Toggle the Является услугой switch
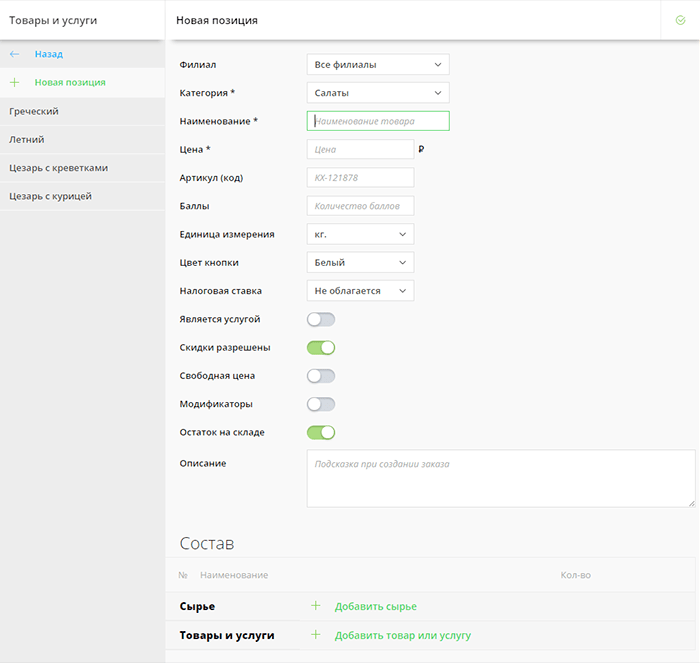 pos(320,319)
